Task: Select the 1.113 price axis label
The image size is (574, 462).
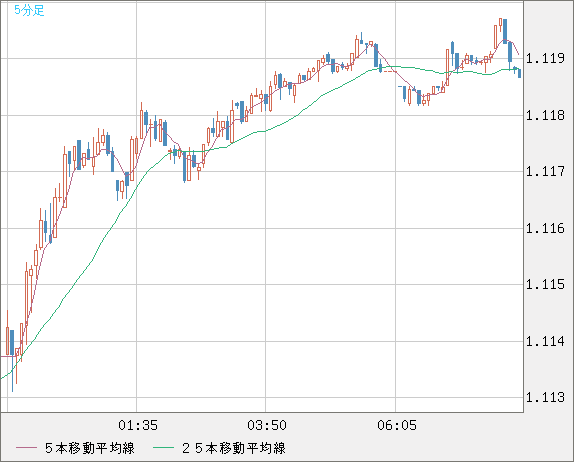Action: (545, 397)
